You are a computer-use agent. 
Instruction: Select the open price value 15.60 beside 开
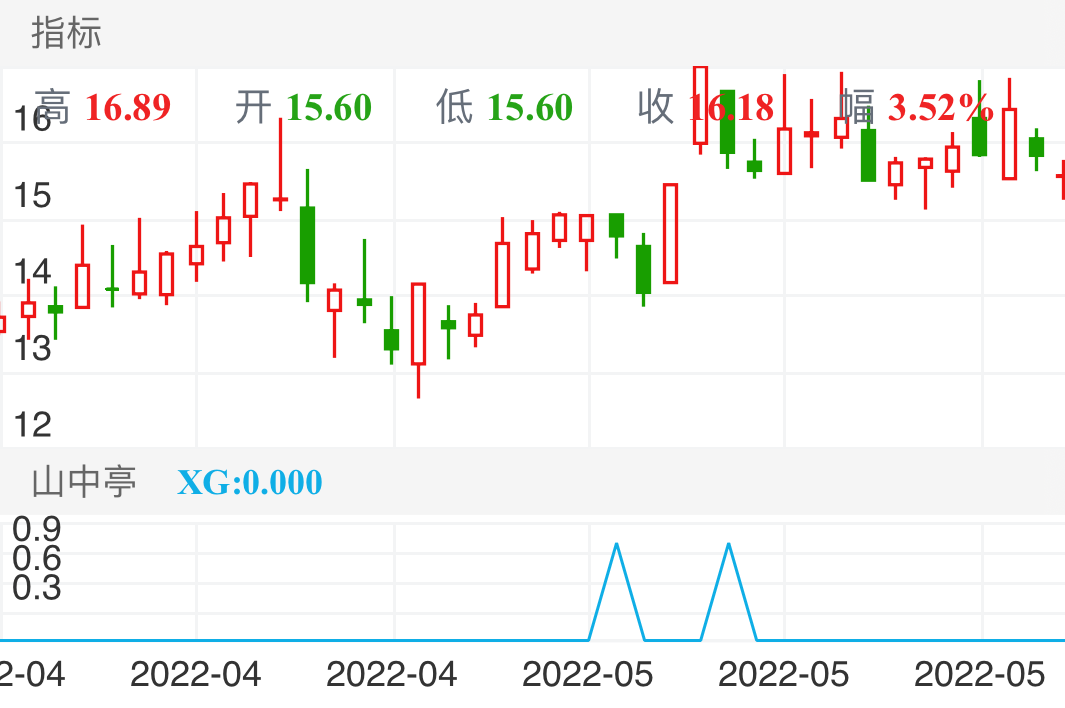[329, 108]
